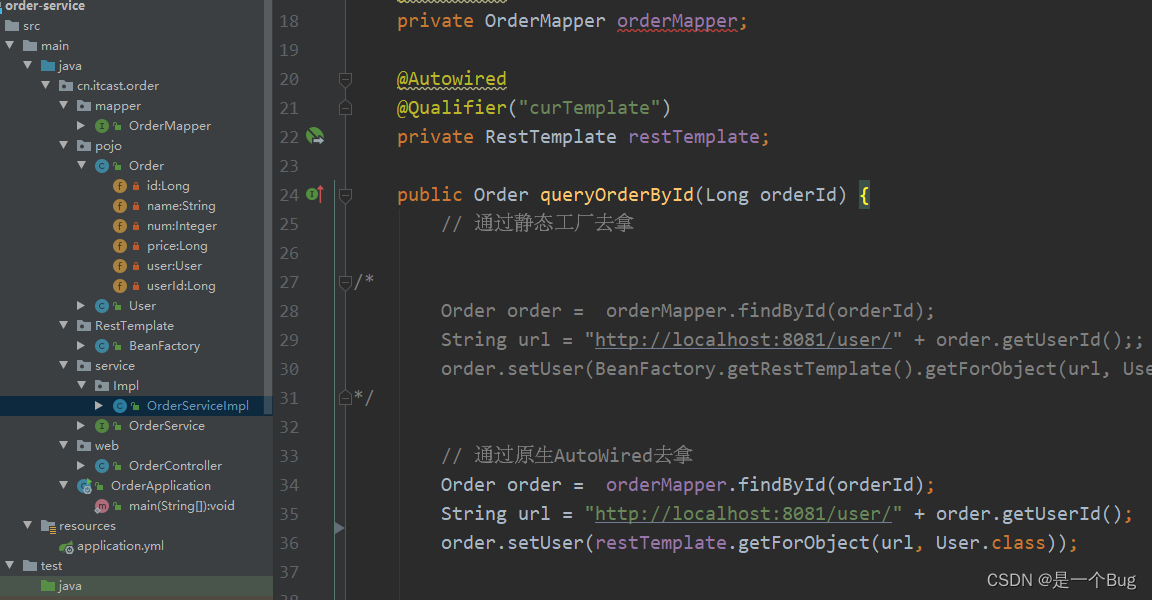Click the field icon beside num:Integer
Image resolution: width=1152 pixels, height=600 pixels.
(120, 225)
